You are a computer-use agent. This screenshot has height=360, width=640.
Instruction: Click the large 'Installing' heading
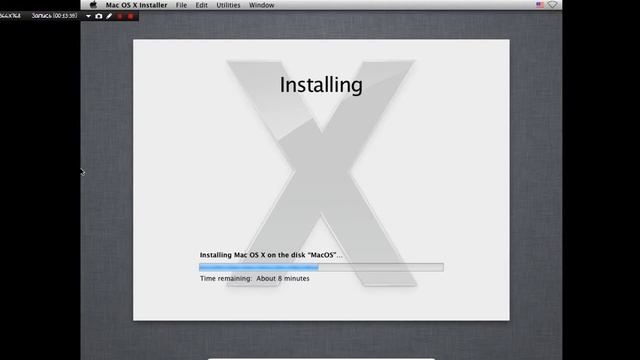click(321, 85)
